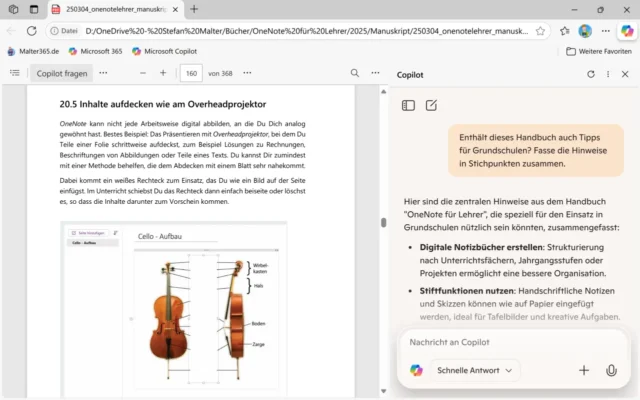The image size is (640, 400).
Task: Close the Copilot sidebar panel
Action: 626,74
